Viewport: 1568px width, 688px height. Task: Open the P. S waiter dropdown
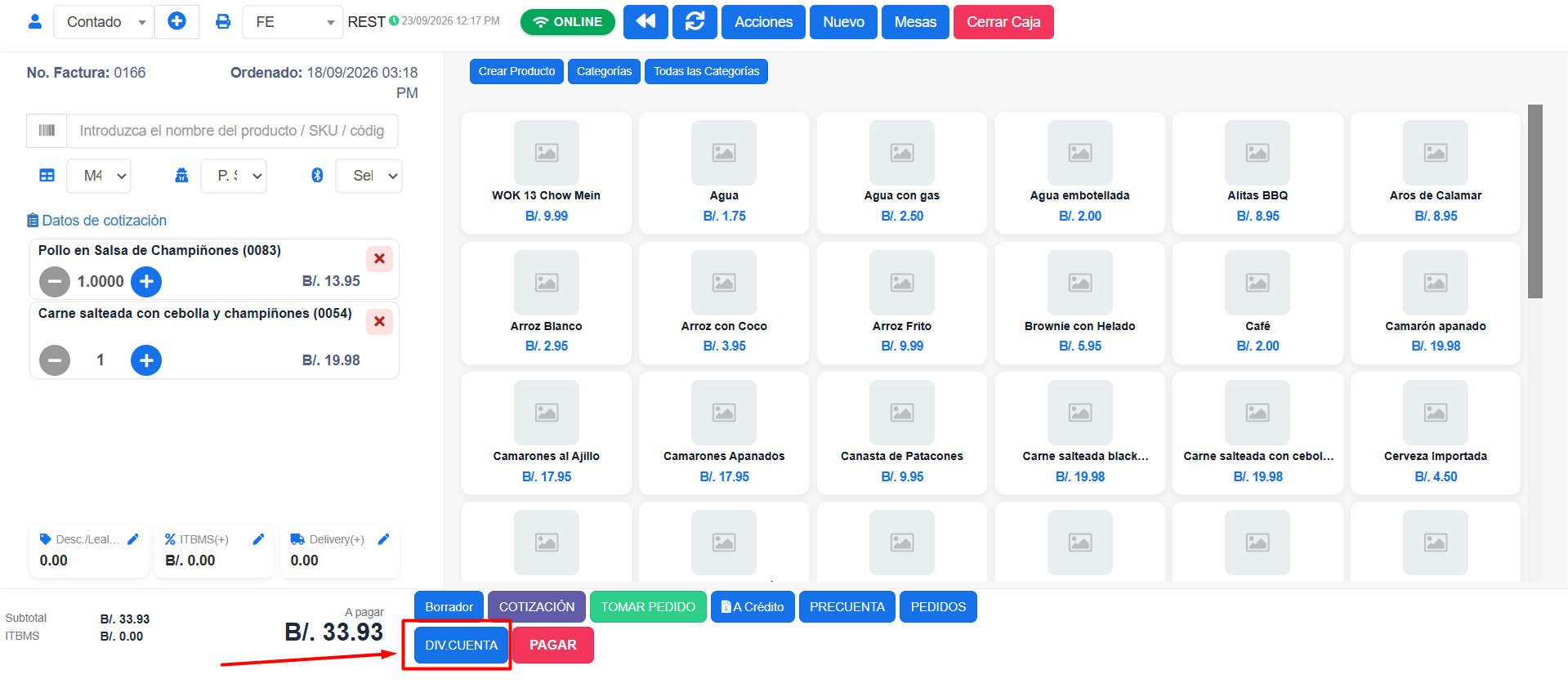pyautogui.click(x=234, y=176)
